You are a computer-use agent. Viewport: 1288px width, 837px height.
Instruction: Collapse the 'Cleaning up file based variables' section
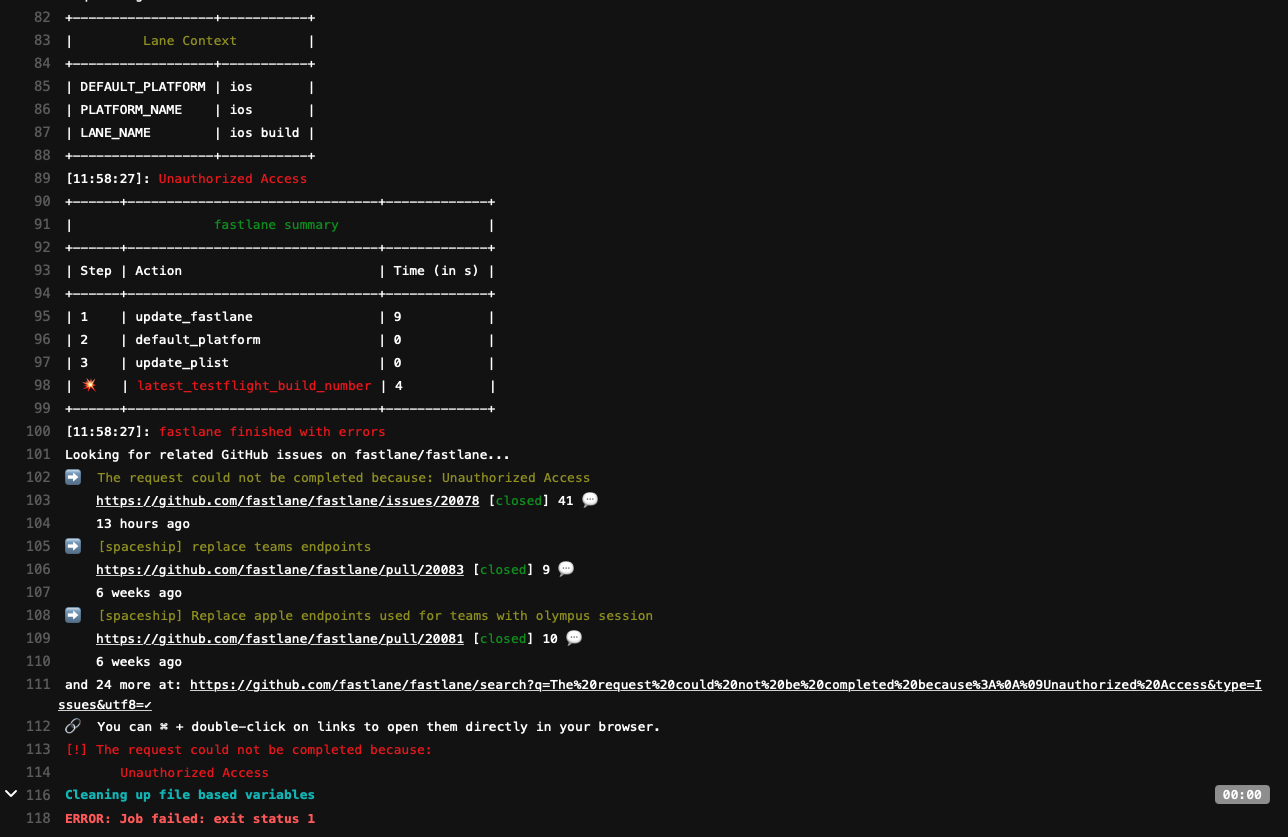point(11,794)
